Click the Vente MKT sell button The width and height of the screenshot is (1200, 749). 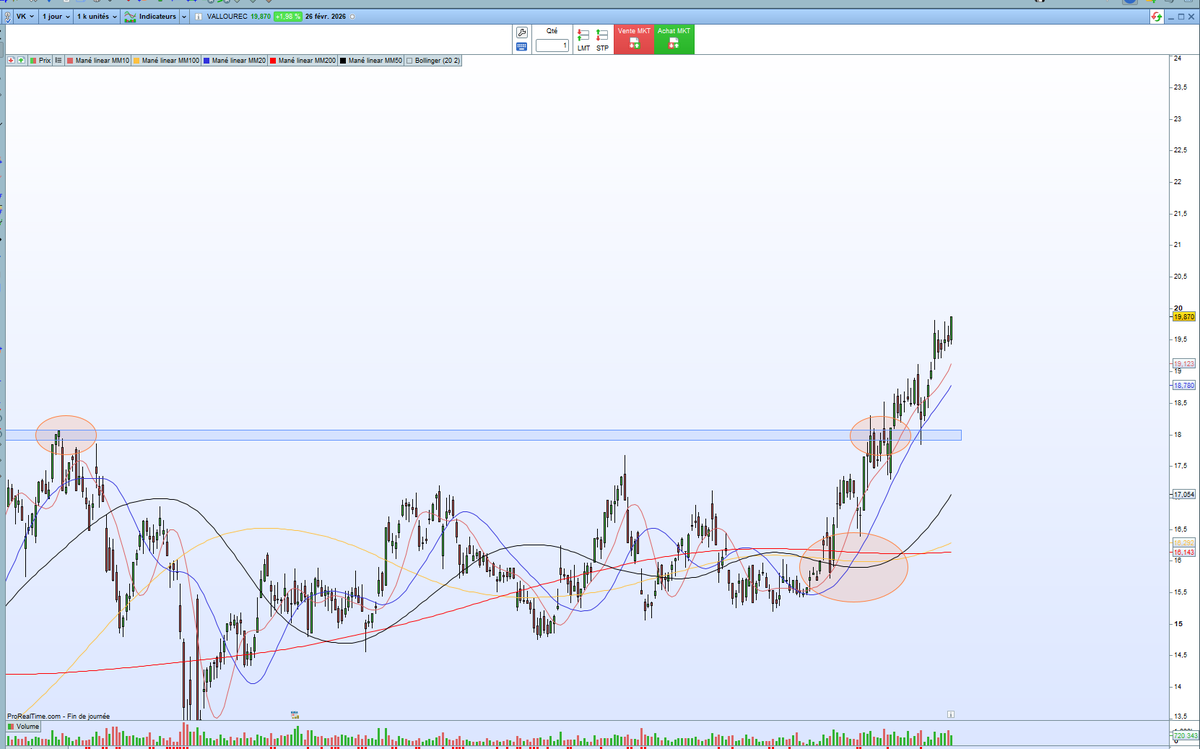634,40
